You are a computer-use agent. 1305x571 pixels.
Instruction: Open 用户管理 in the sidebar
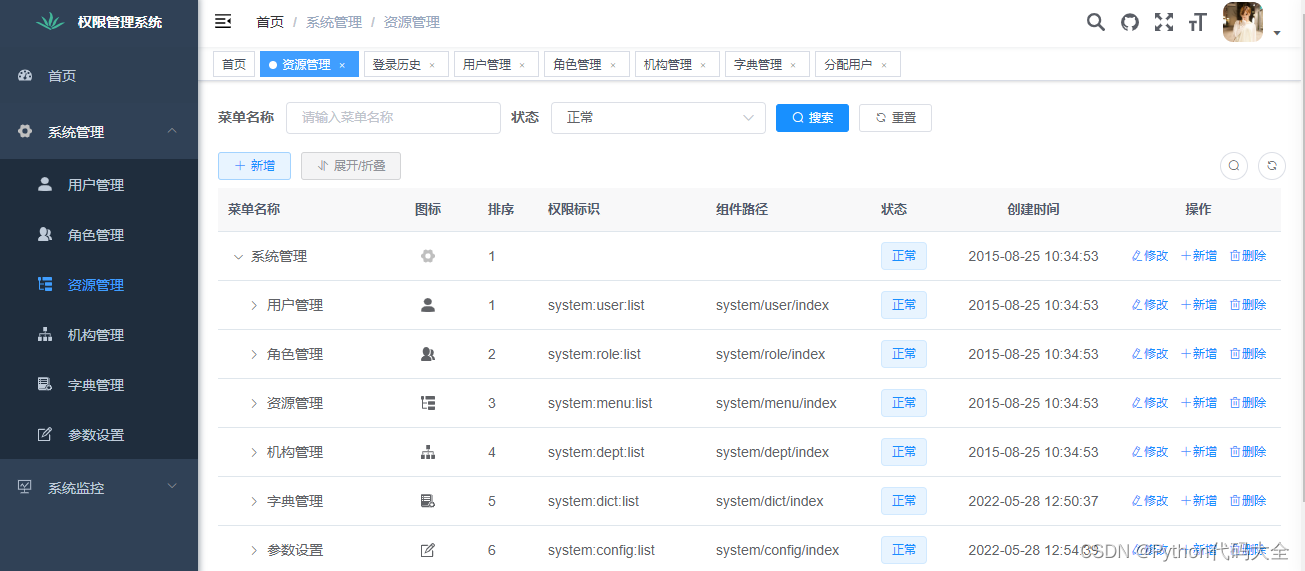99,185
